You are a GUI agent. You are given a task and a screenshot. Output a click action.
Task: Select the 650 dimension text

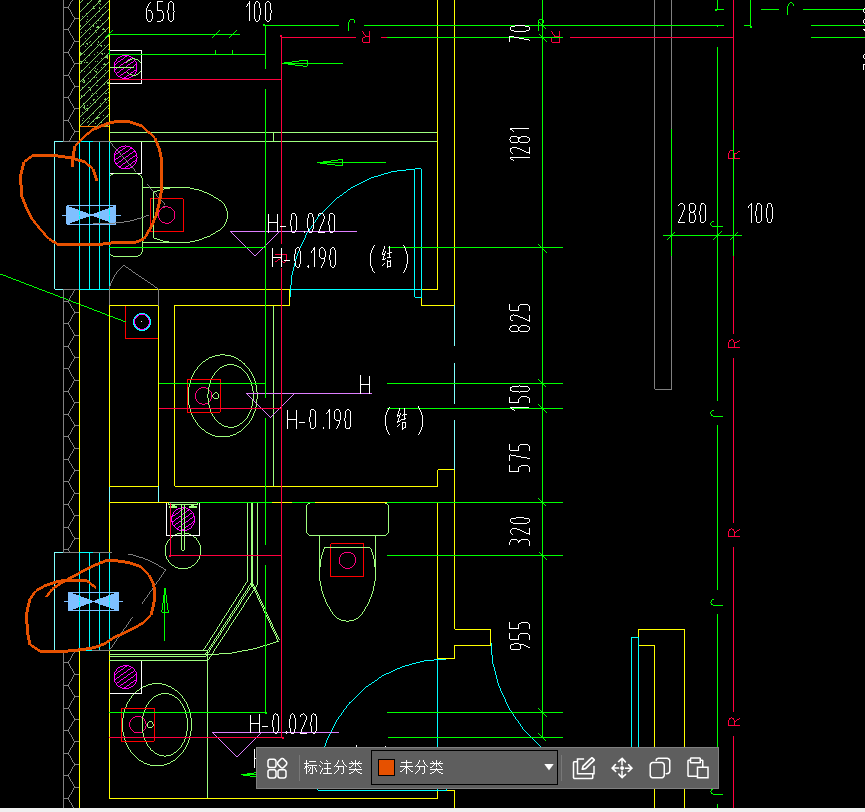pos(160,12)
